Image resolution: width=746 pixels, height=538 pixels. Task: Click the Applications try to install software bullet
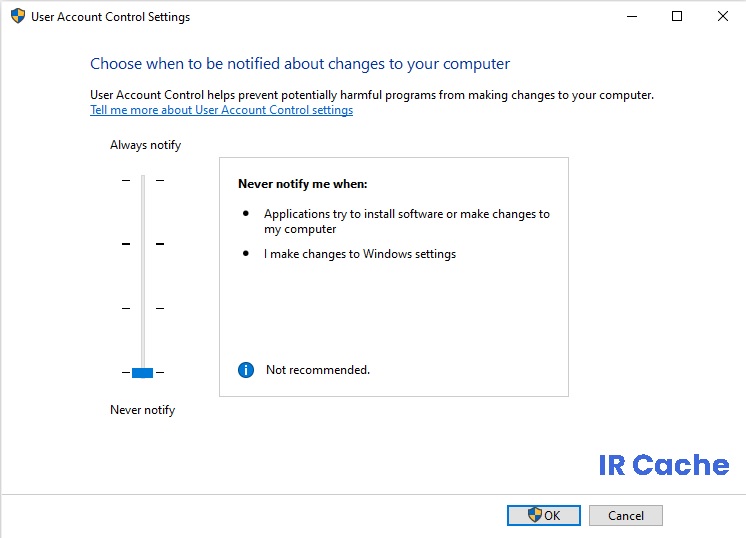pos(407,221)
